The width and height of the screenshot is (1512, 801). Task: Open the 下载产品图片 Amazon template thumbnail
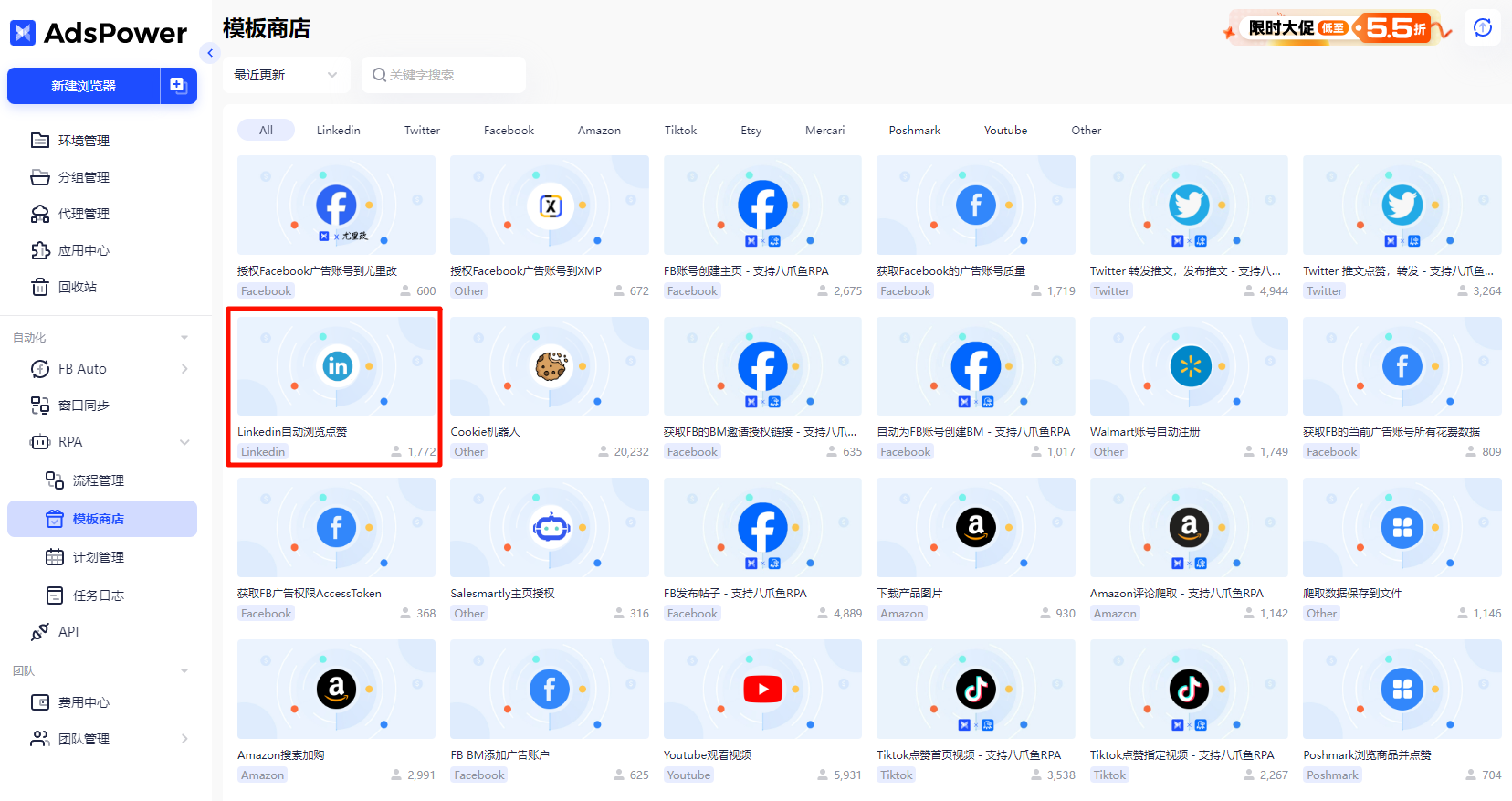[976, 527]
